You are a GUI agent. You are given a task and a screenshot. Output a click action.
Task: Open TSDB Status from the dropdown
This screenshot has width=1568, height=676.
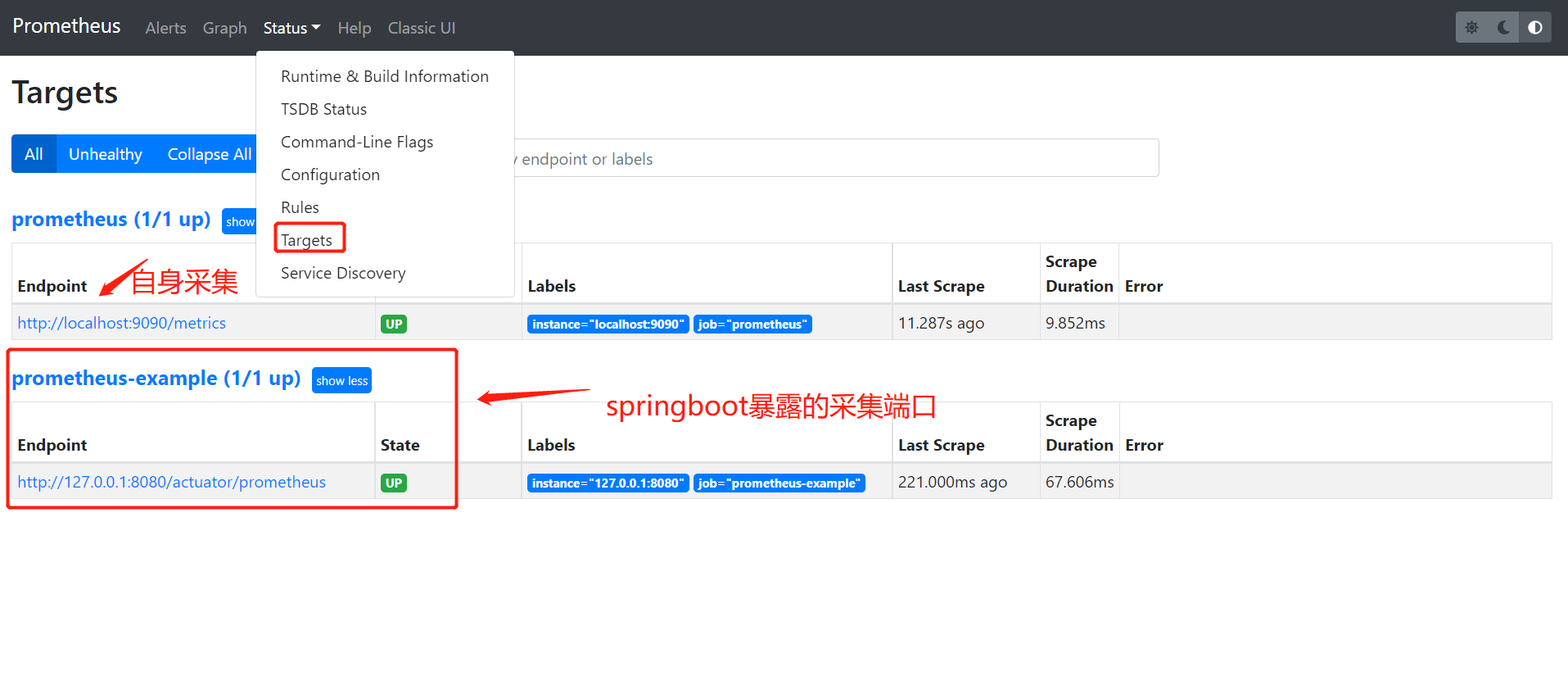pyautogui.click(x=385, y=109)
